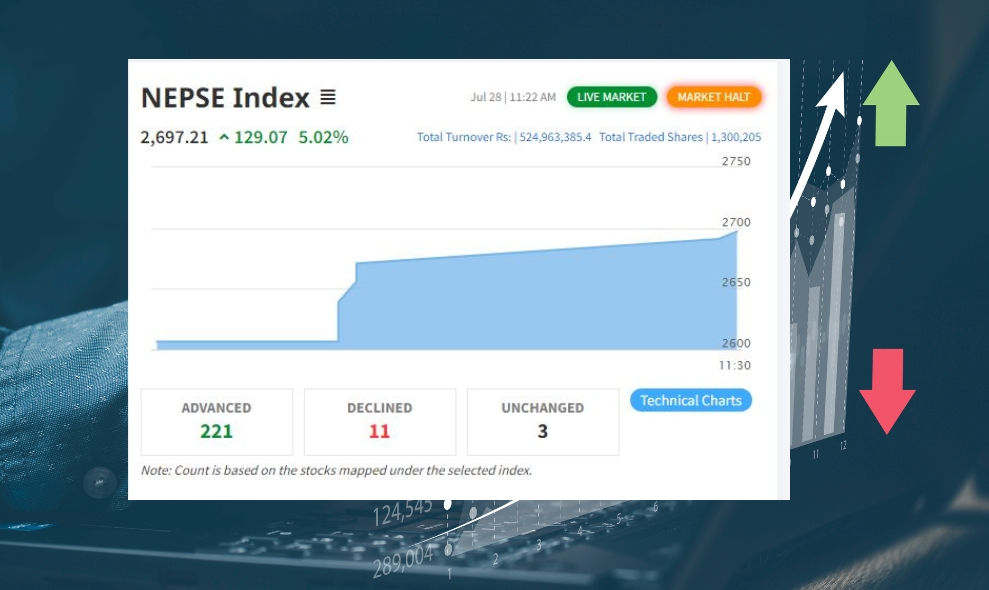Click the large green up arrow
This screenshot has width=989, height=590.
point(890,103)
